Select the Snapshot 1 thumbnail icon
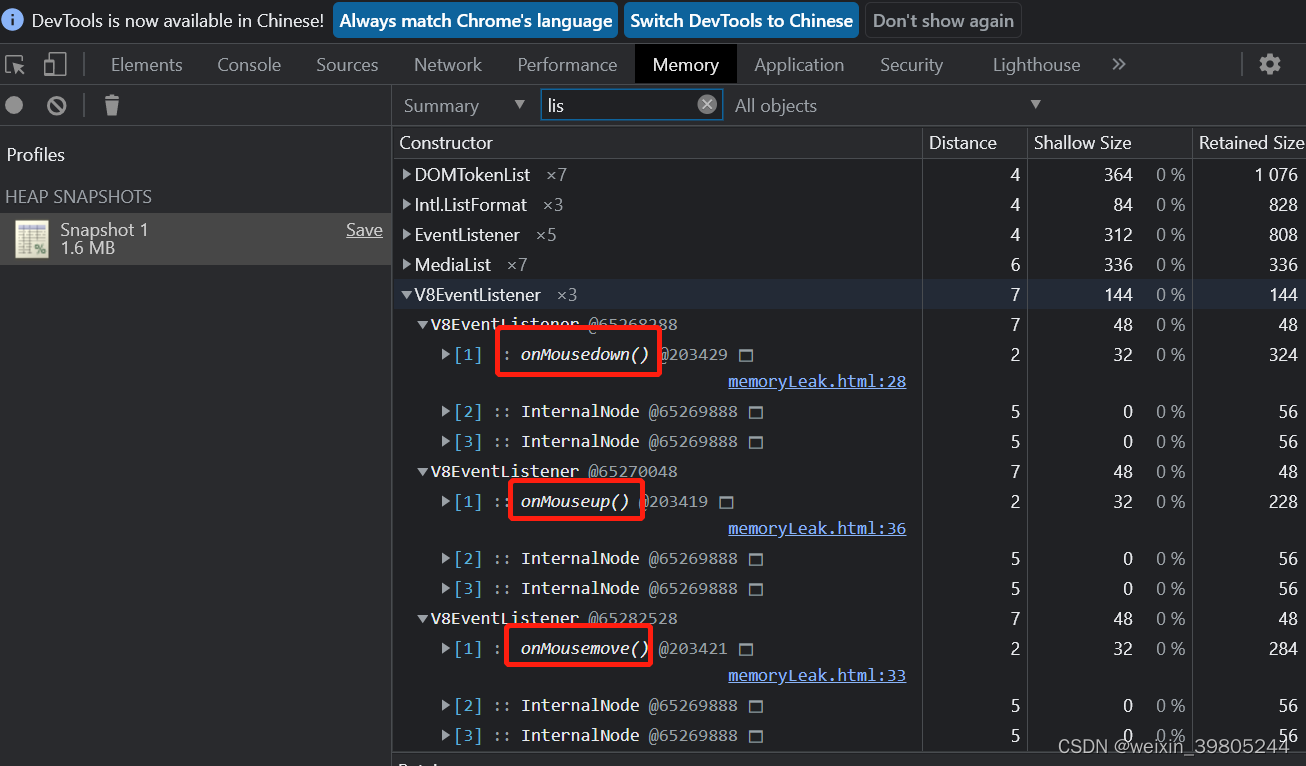Viewport: 1306px width, 766px height. pos(32,239)
